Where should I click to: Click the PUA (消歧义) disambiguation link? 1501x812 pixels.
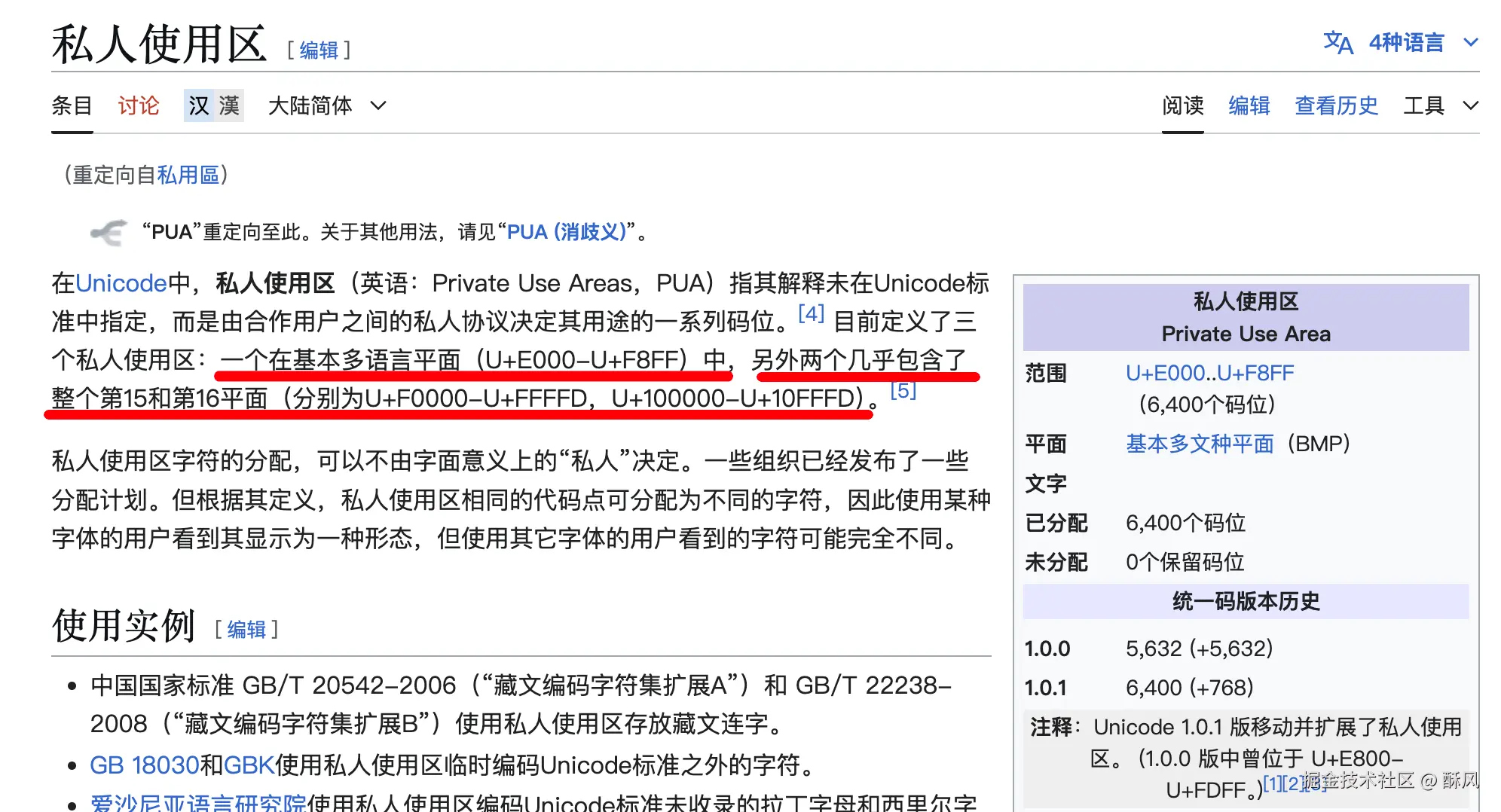[567, 232]
